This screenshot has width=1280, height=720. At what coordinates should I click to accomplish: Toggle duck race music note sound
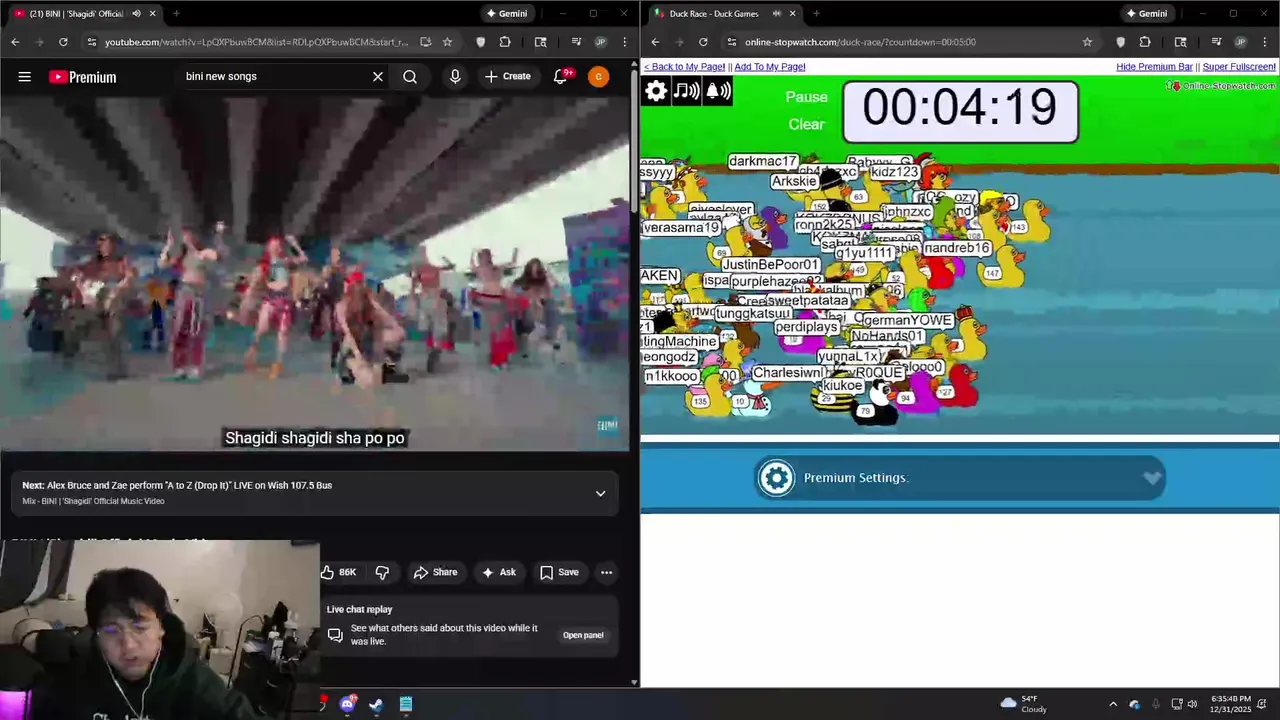tap(686, 91)
